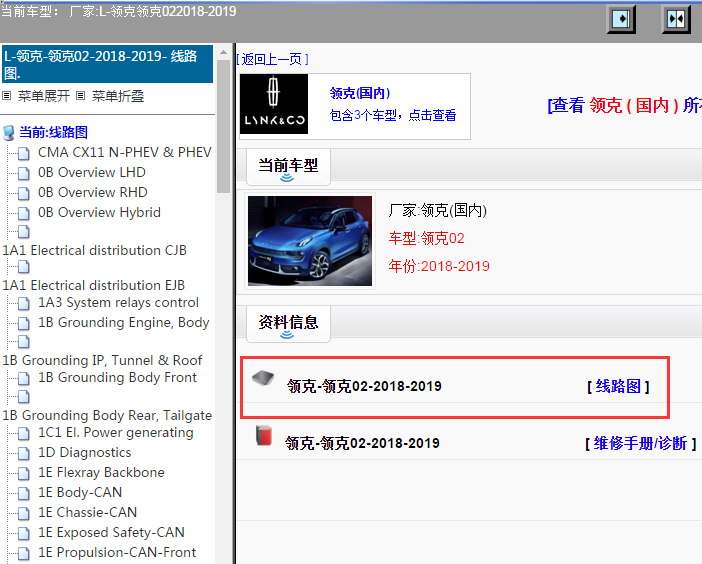The image size is (702, 564).
Task: Open 0B Overview LHD diagram
Action: point(92,172)
